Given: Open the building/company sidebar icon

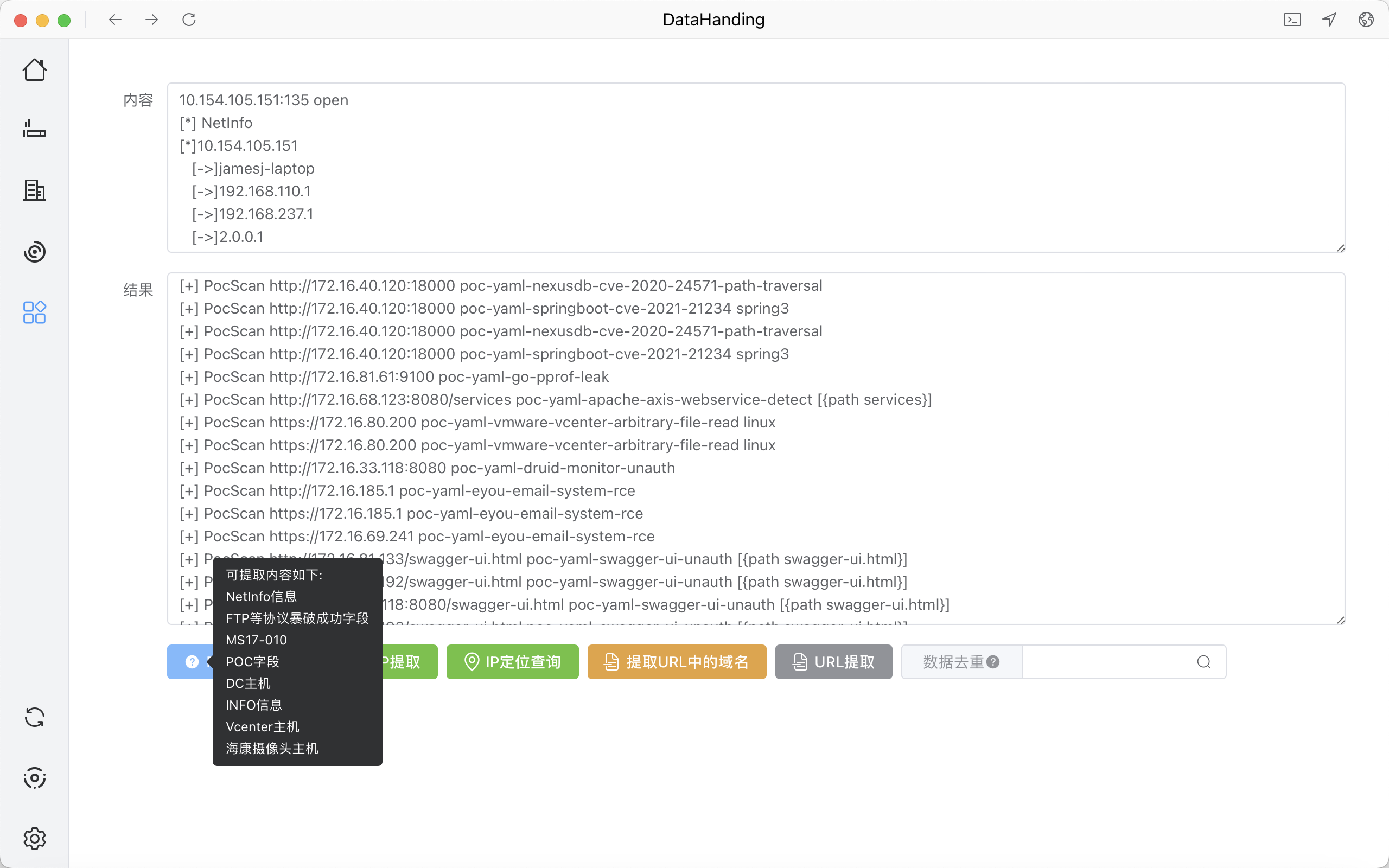Looking at the screenshot, I should (x=34, y=190).
